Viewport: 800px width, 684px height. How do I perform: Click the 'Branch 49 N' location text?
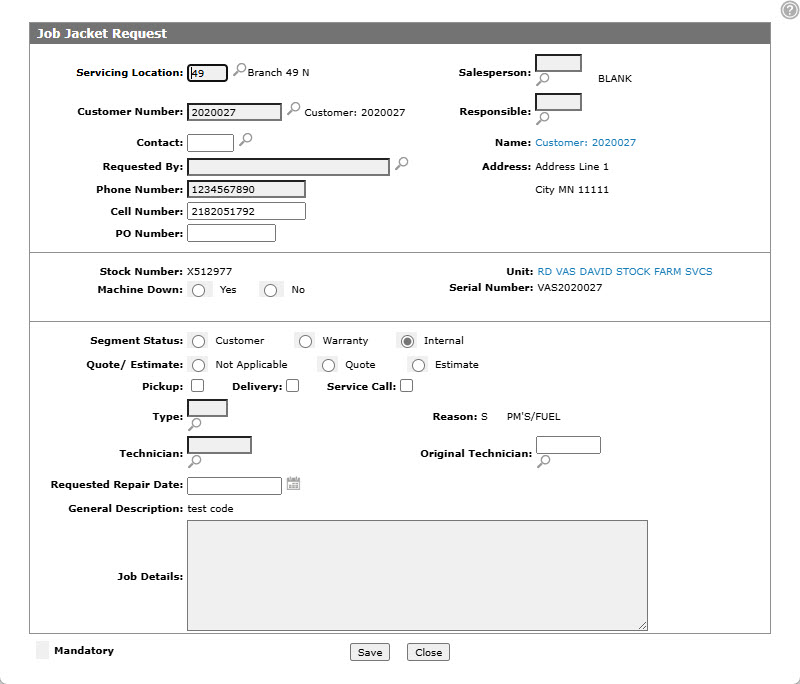click(279, 73)
